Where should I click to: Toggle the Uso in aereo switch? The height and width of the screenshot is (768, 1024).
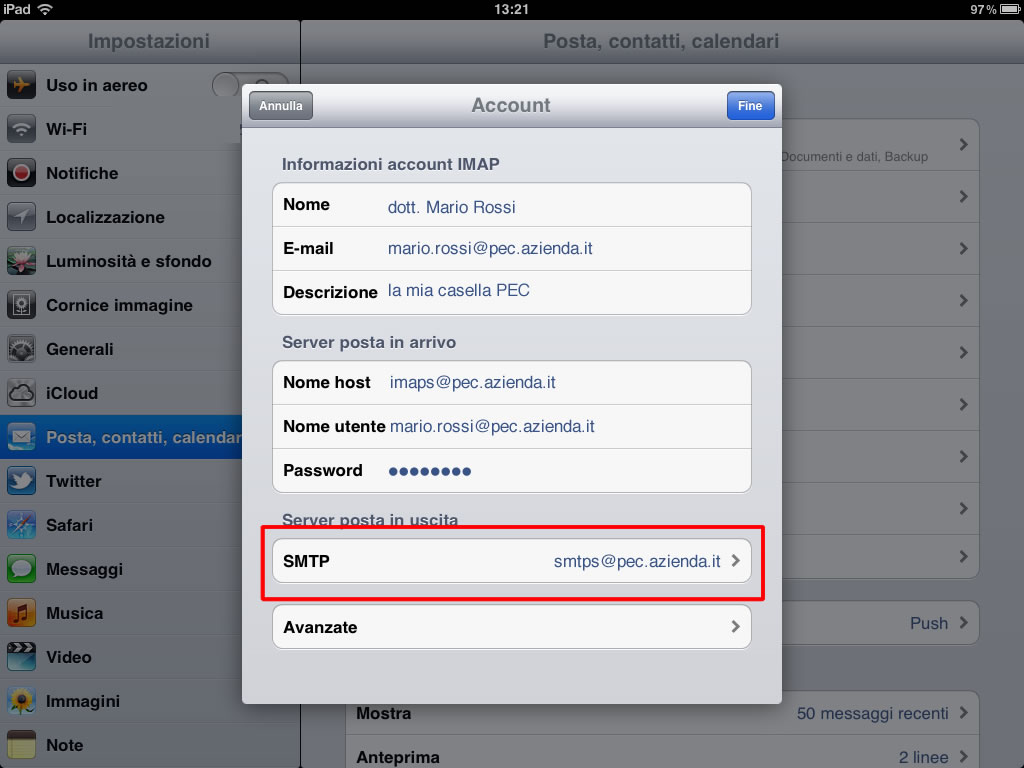click(250, 86)
